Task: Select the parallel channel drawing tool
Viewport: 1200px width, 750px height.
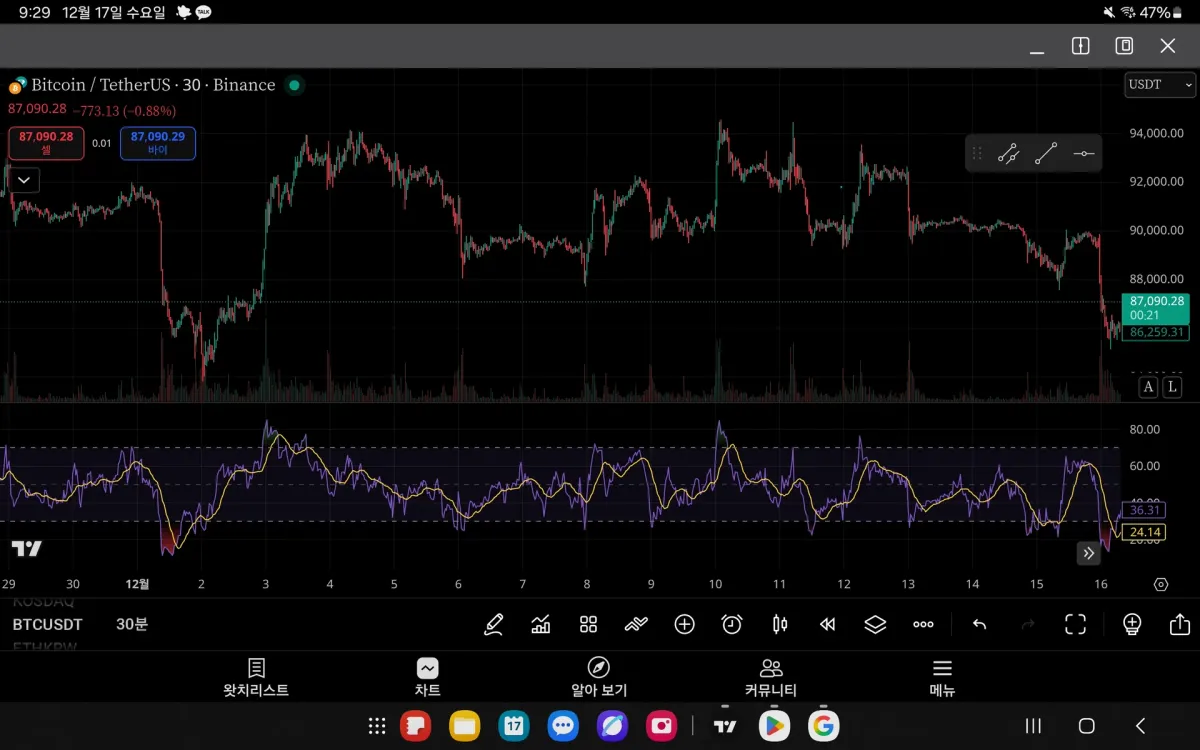Action: point(1008,154)
